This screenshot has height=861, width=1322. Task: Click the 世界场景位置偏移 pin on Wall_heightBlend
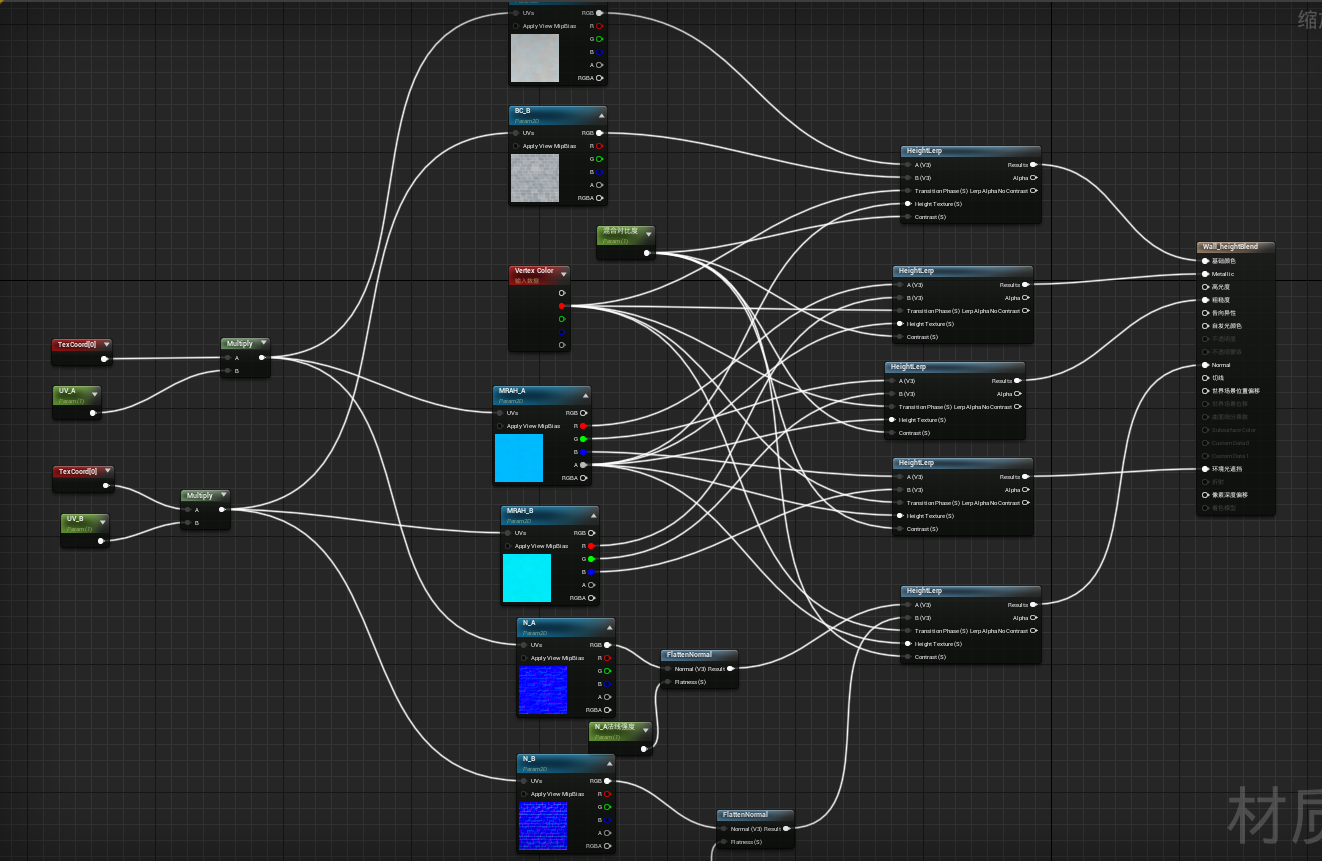(x=1205, y=391)
